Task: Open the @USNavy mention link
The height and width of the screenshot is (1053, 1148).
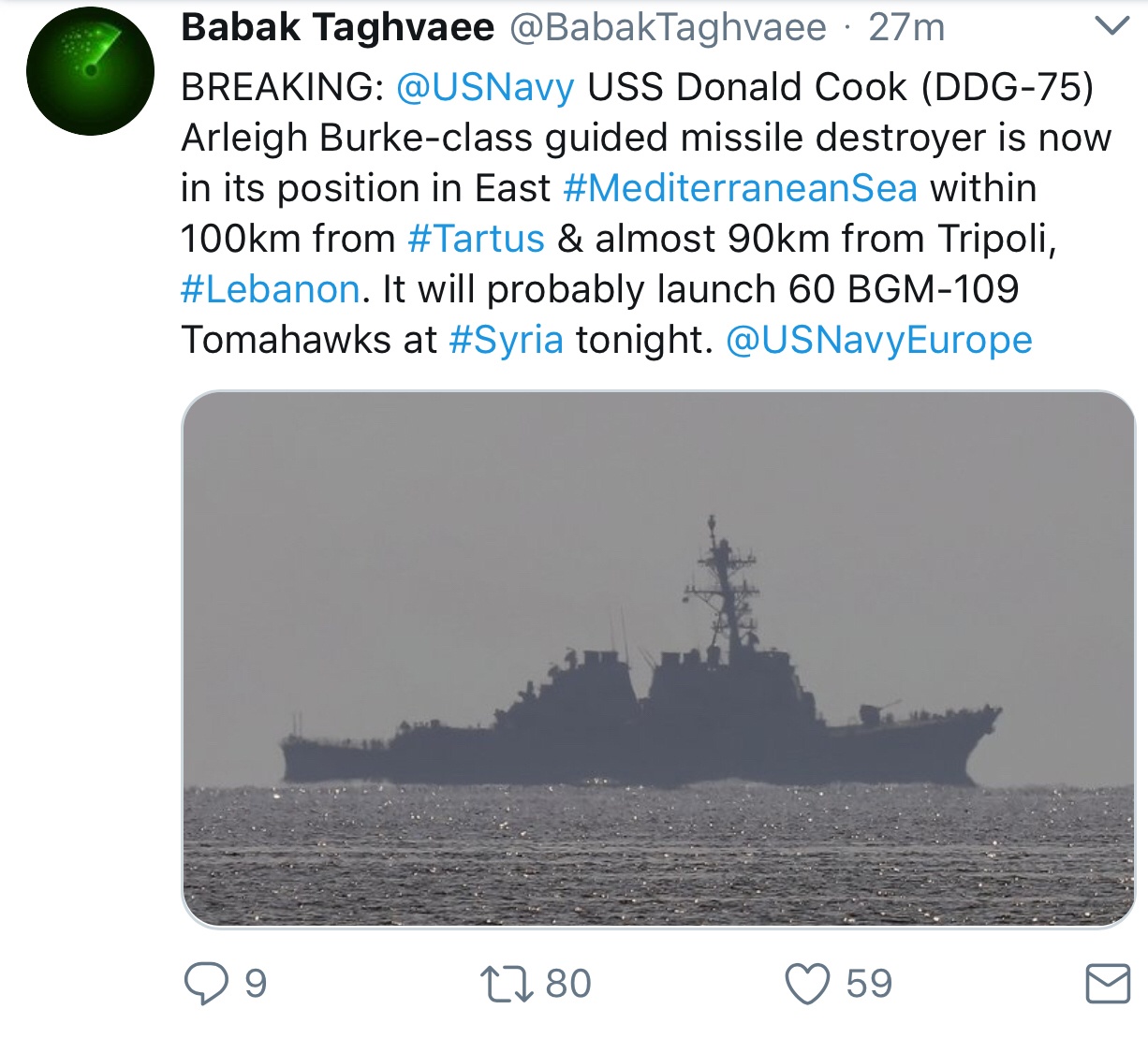Action: pos(485,87)
